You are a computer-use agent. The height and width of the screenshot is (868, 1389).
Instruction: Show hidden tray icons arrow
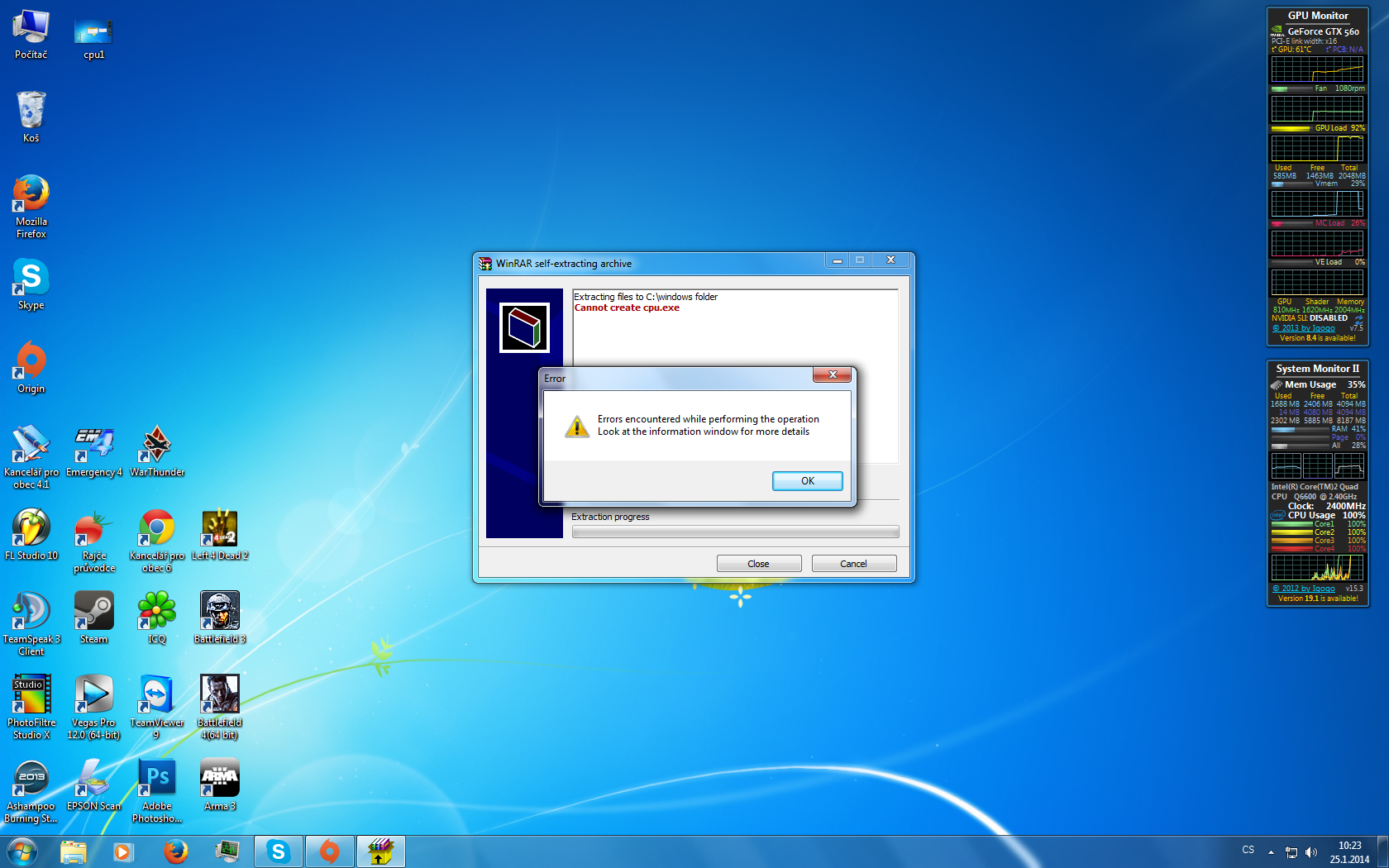click(1271, 852)
